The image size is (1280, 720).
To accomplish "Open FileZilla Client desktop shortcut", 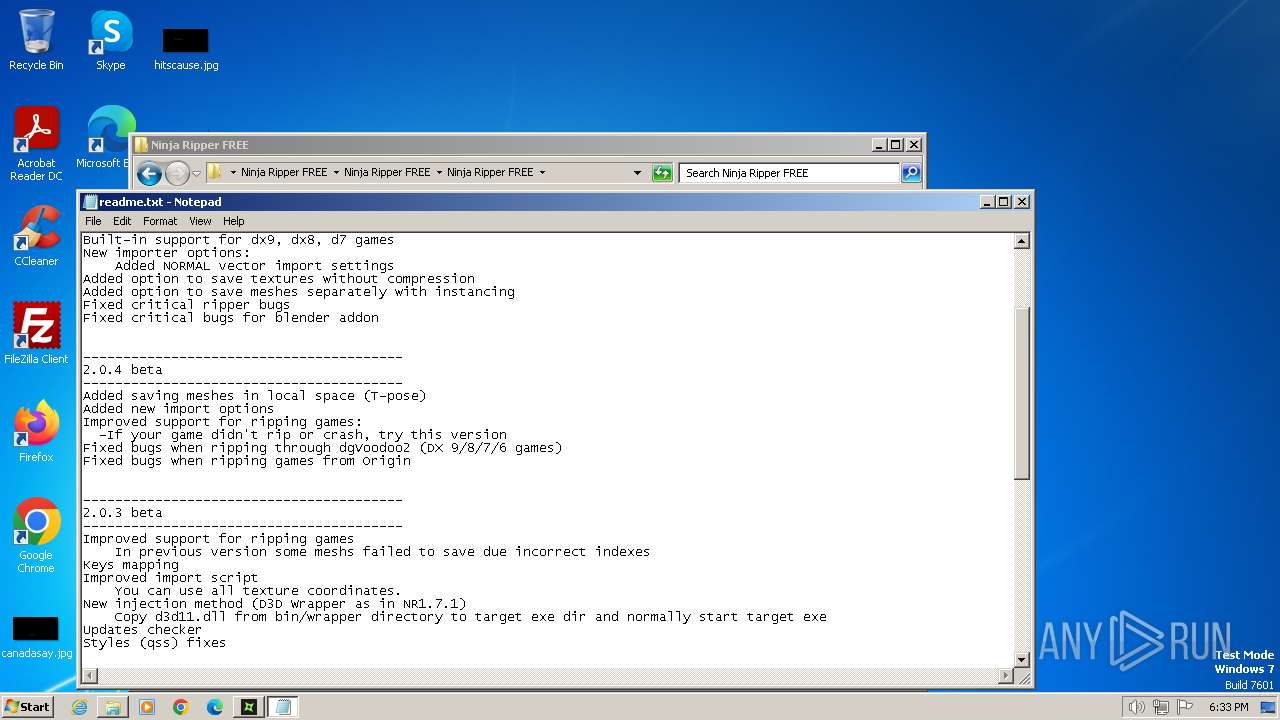I will (36, 334).
